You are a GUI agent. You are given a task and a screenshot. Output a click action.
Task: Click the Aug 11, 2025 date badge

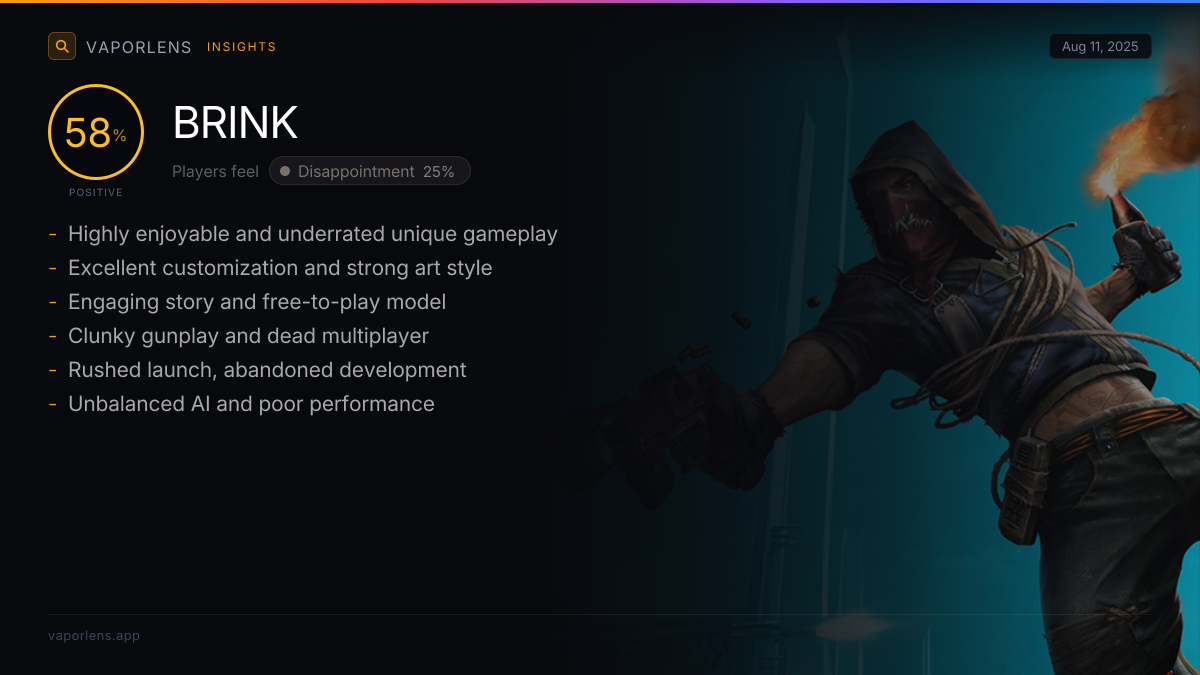(1100, 47)
